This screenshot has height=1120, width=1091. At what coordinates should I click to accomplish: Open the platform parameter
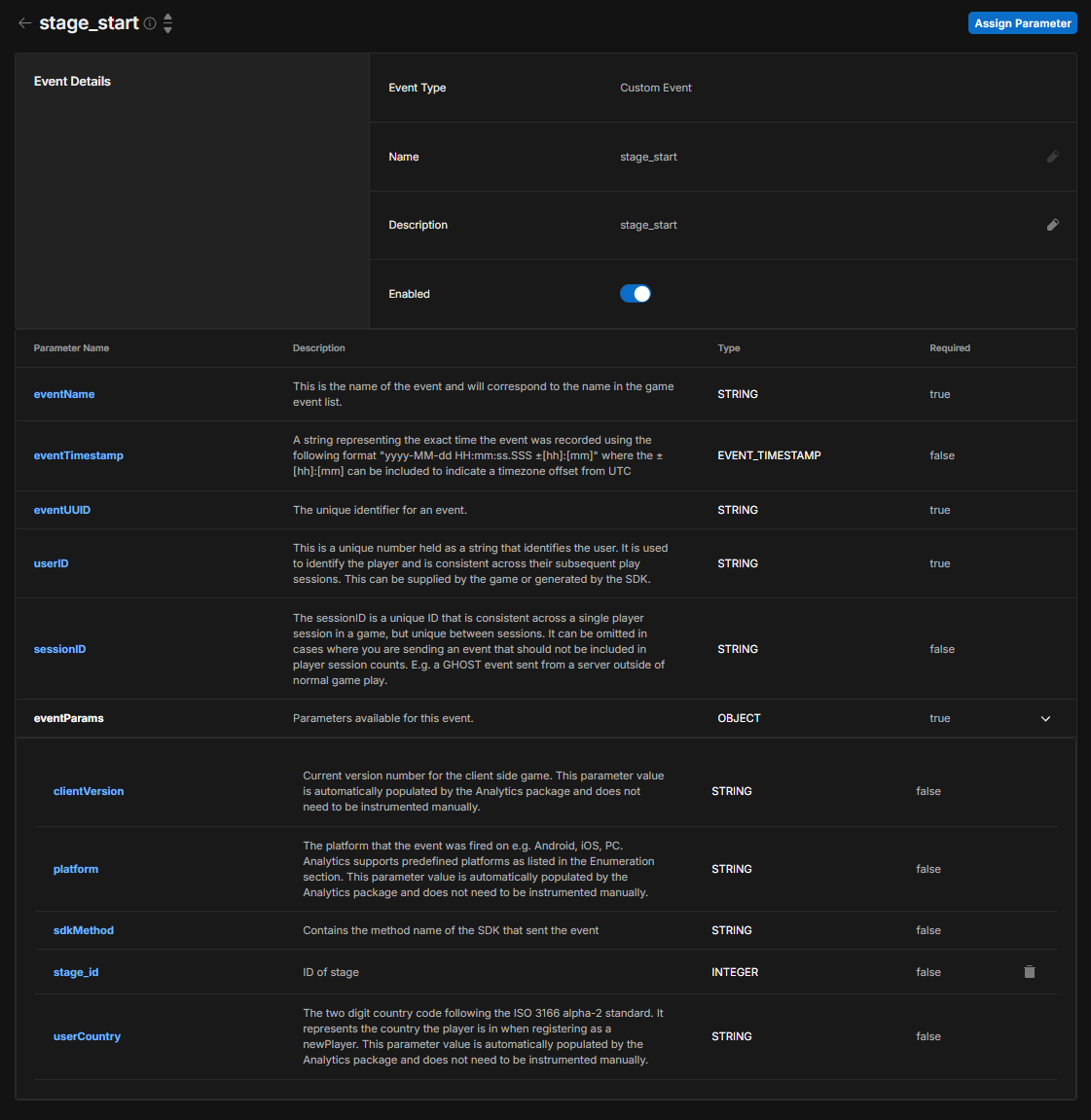tap(76, 869)
